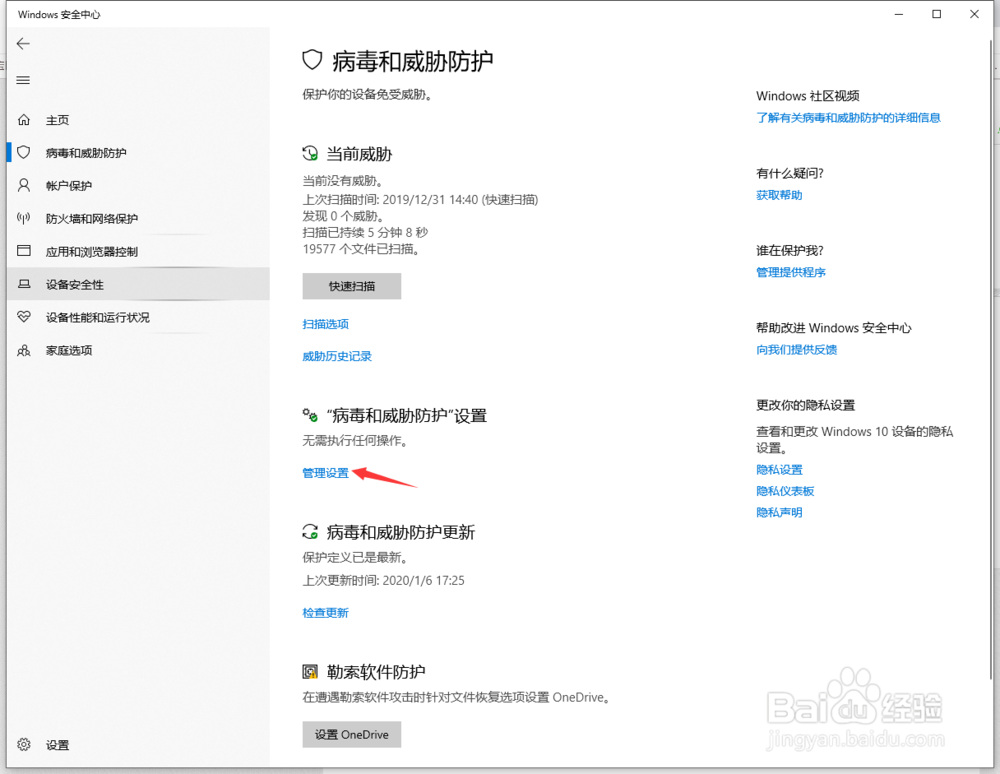This screenshot has width=1000, height=774.
Task: Click the refresh icon beside 病毒和威胁防护更新
Action: click(x=310, y=531)
